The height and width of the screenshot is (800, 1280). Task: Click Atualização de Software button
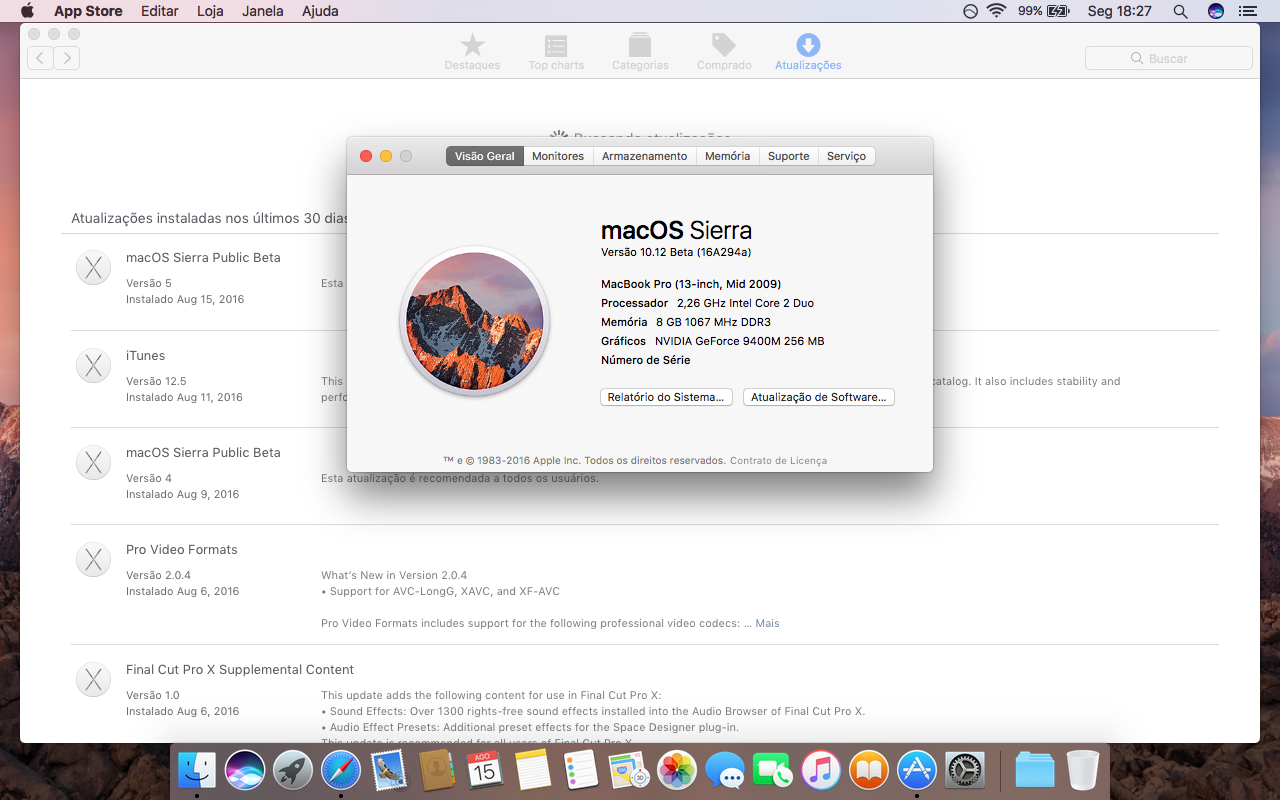(x=819, y=397)
